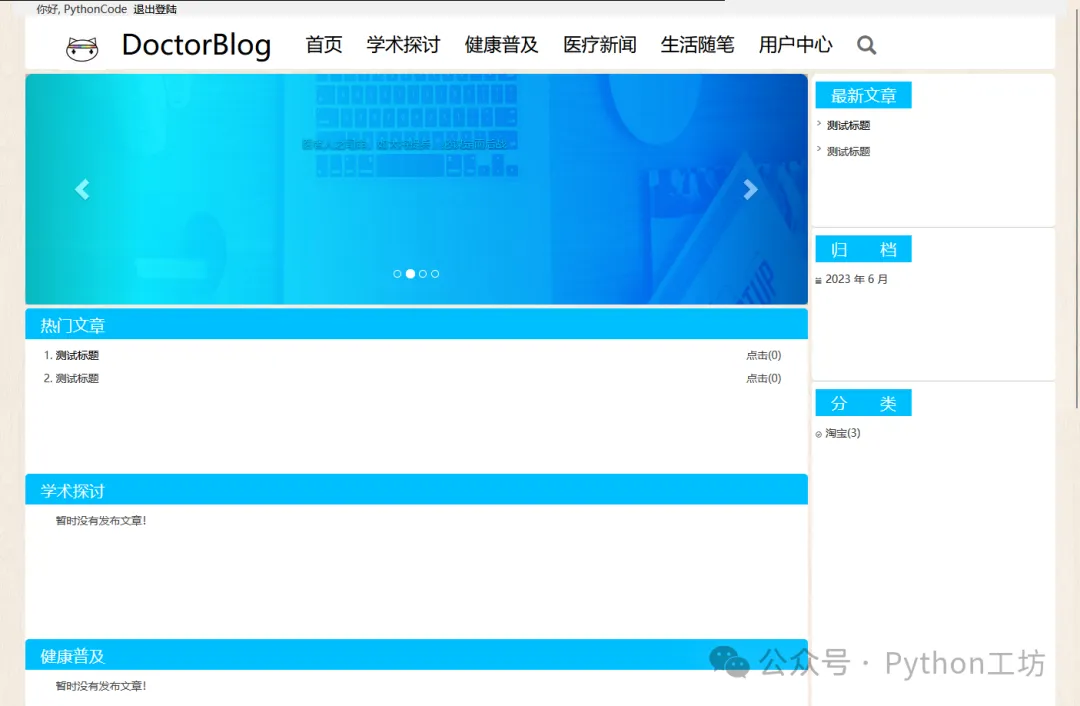Click the cat logo icon
Image resolution: width=1080 pixels, height=706 pixels.
point(82,48)
